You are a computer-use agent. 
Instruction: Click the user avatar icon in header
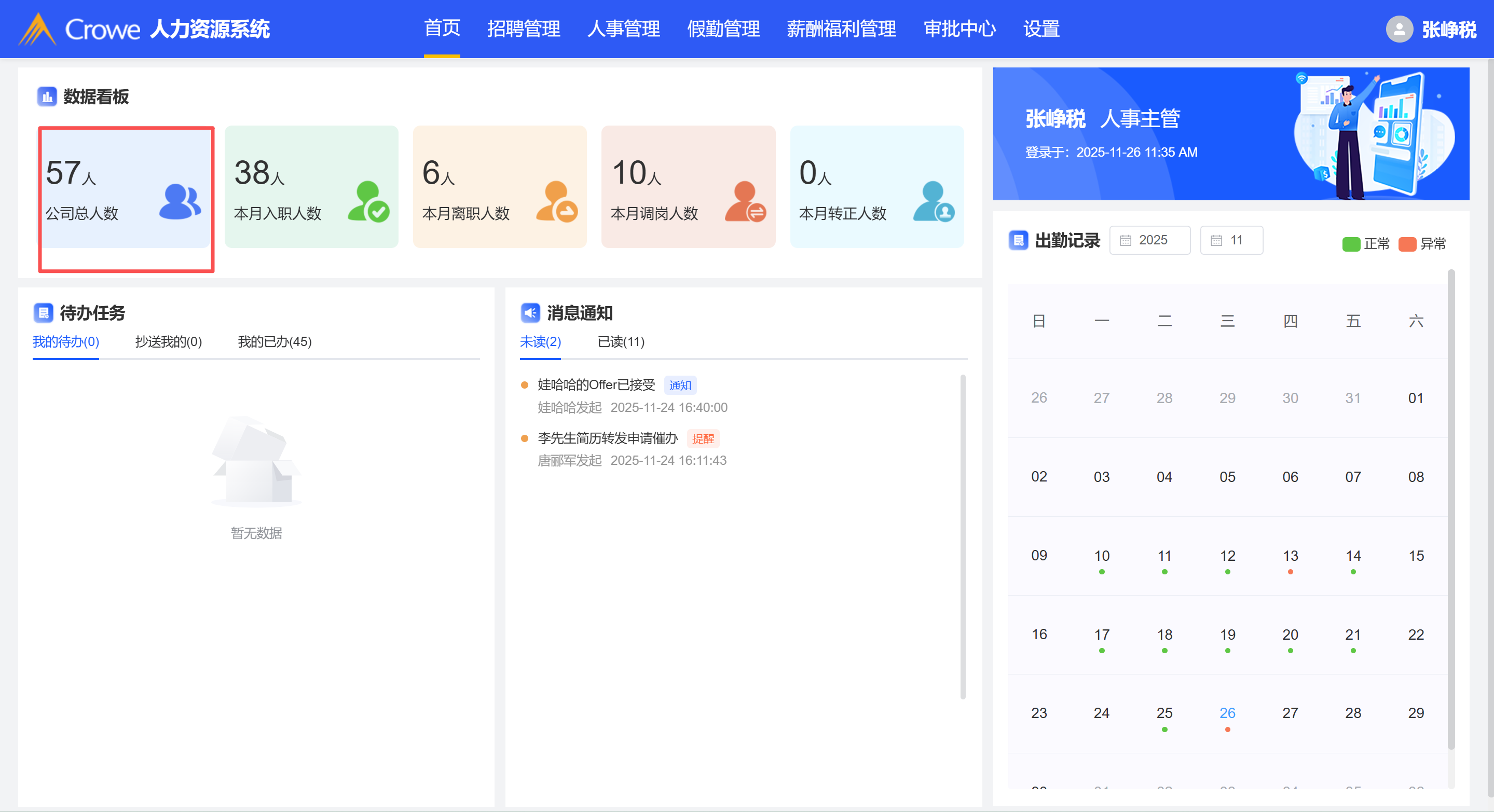coord(1399,29)
